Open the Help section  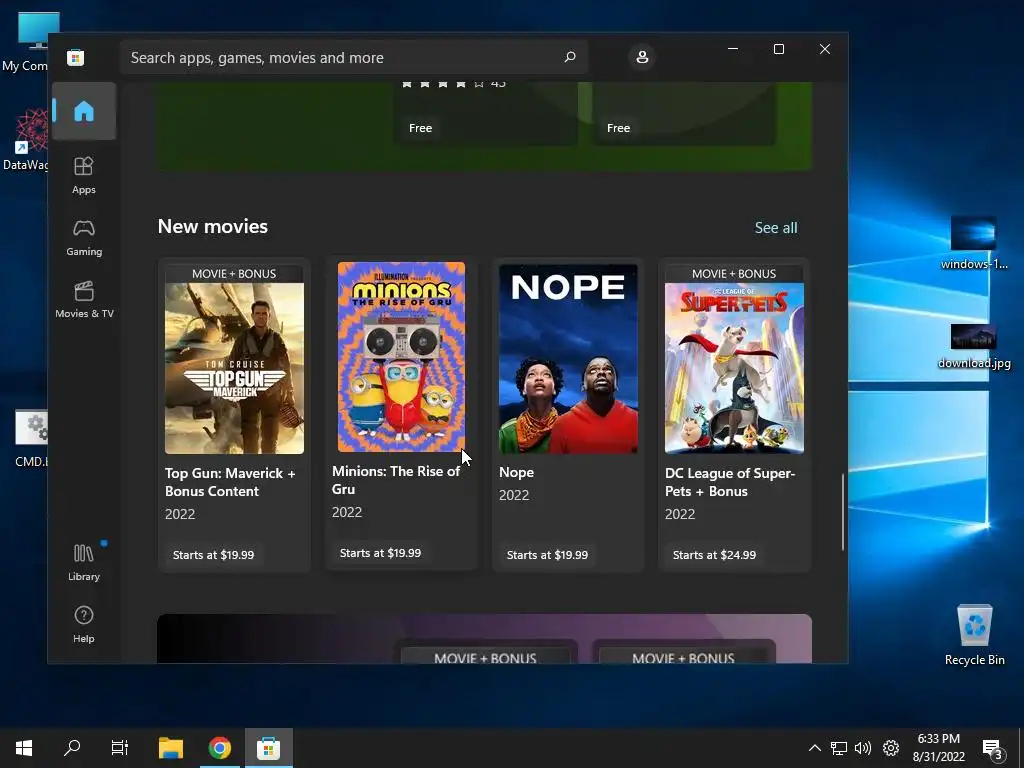pyautogui.click(x=84, y=624)
